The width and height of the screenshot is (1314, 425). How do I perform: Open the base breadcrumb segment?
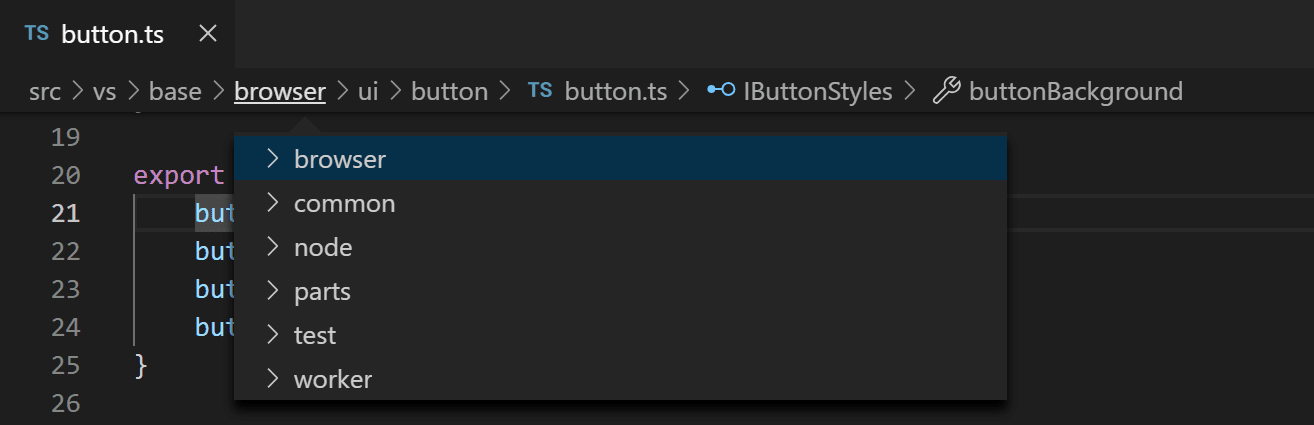coord(175,92)
